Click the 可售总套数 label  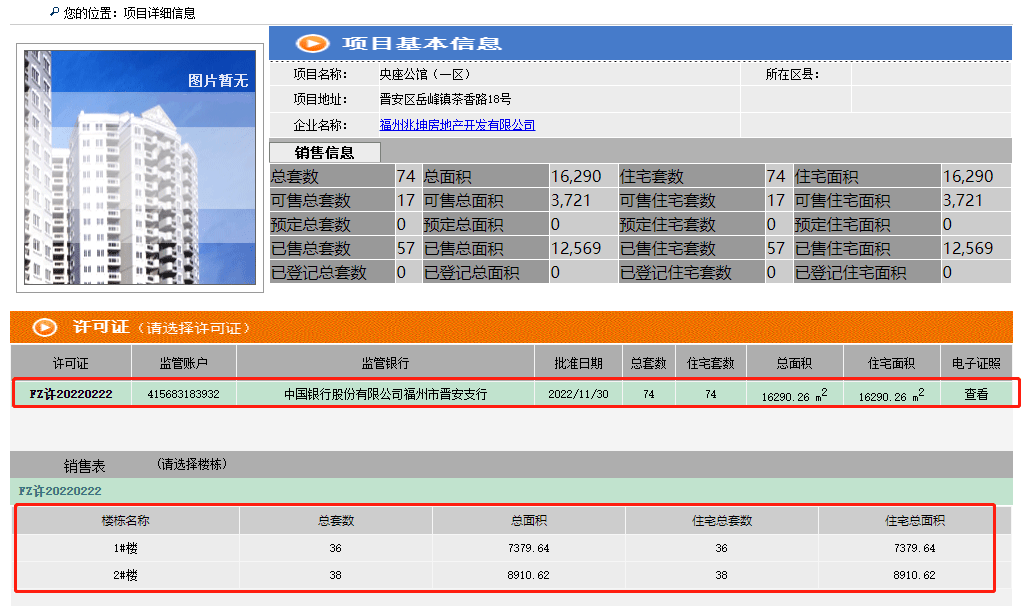[311, 200]
